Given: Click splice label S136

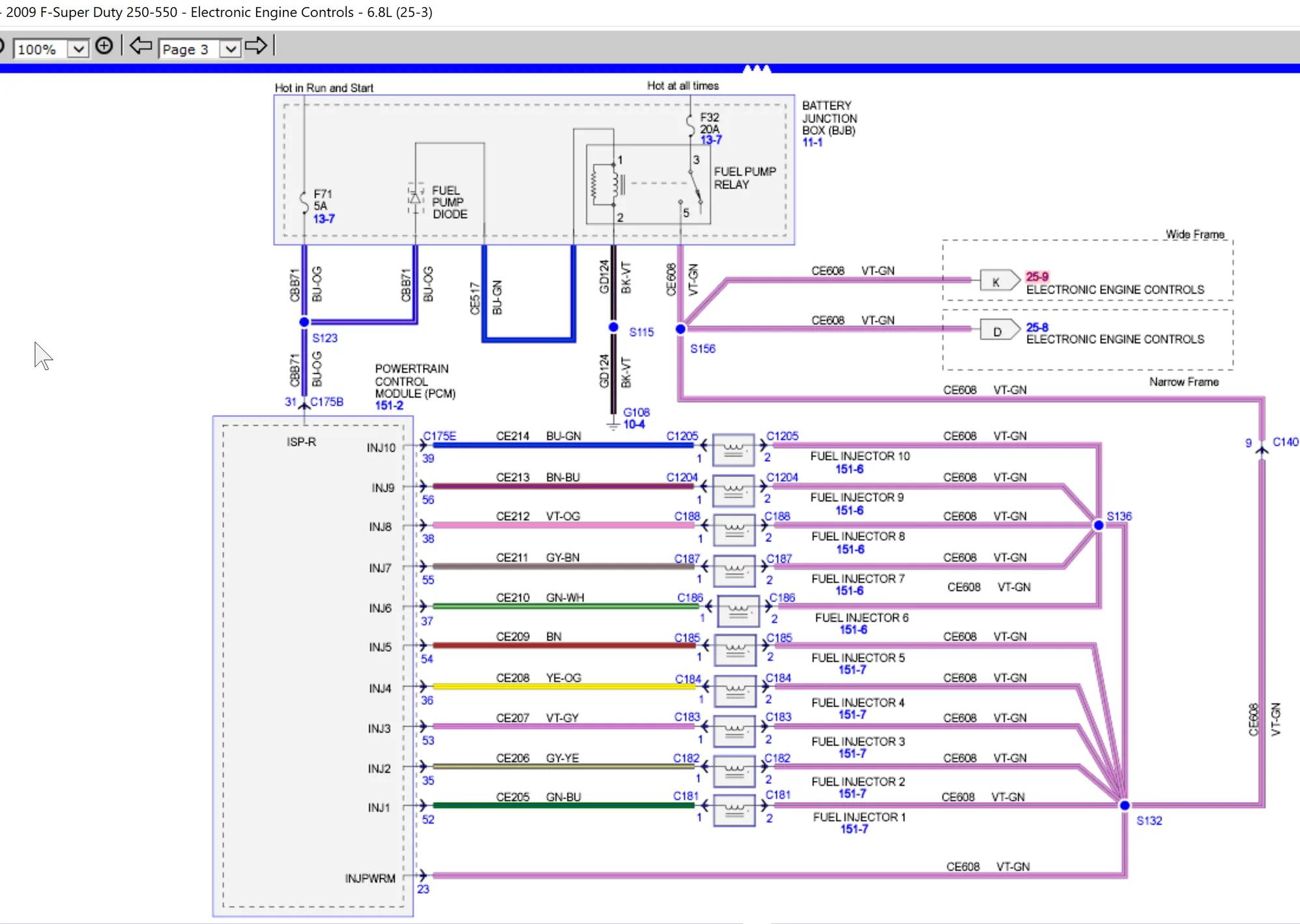Looking at the screenshot, I should [x=1119, y=516].
